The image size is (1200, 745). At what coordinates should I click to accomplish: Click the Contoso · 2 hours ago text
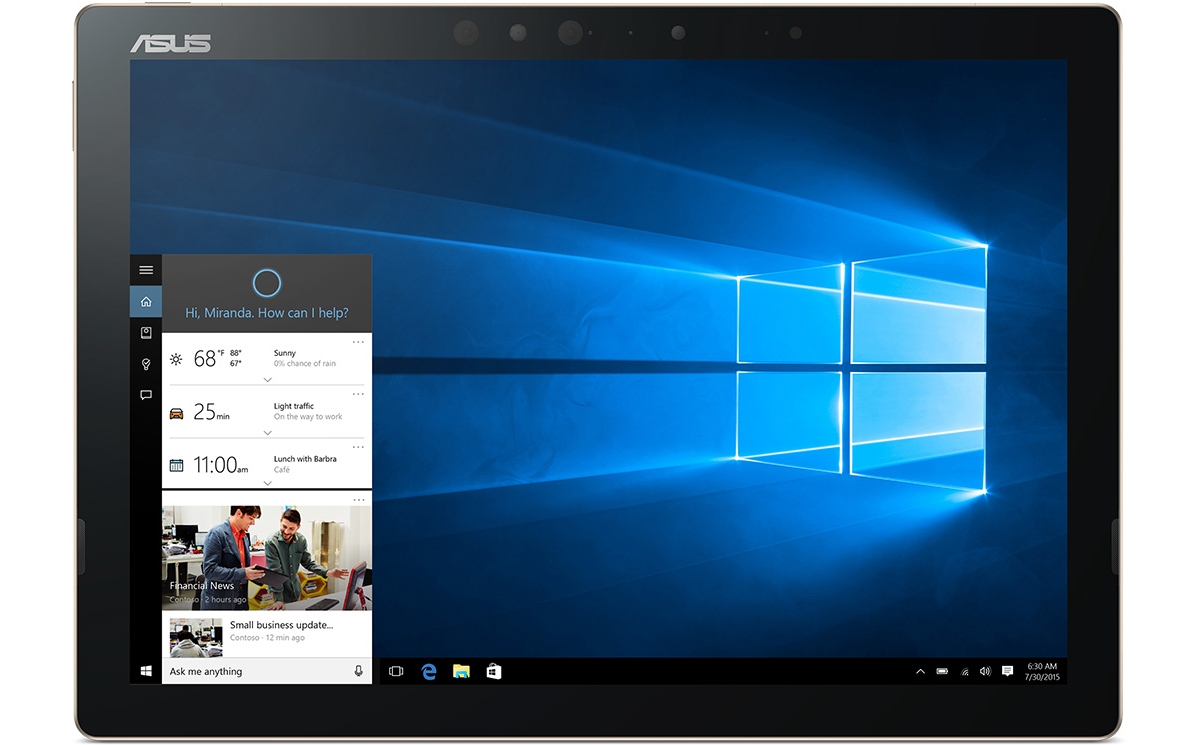208,600
